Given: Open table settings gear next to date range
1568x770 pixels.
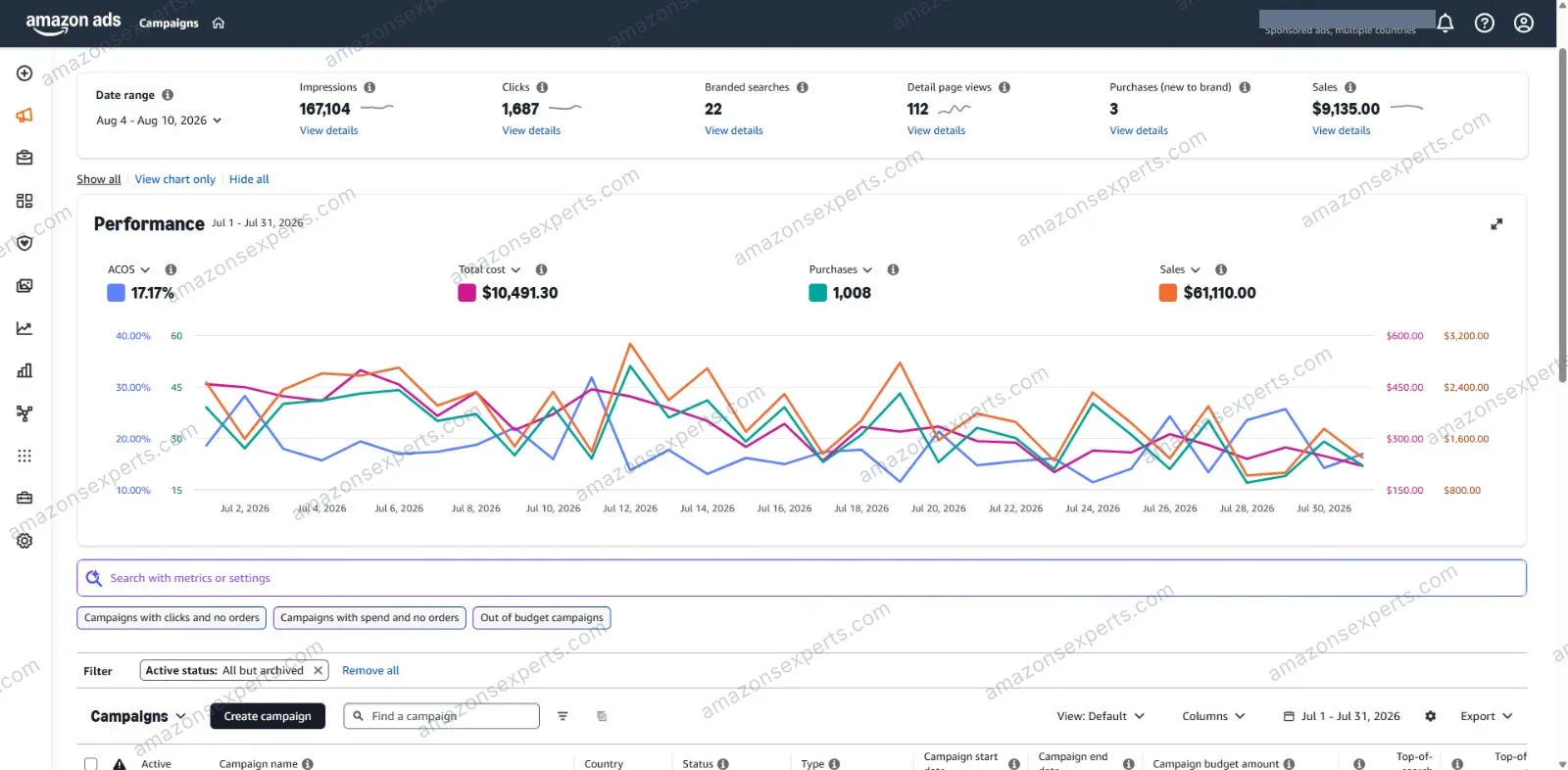Looking at the screenshot, I should [x=1430, y=716].
